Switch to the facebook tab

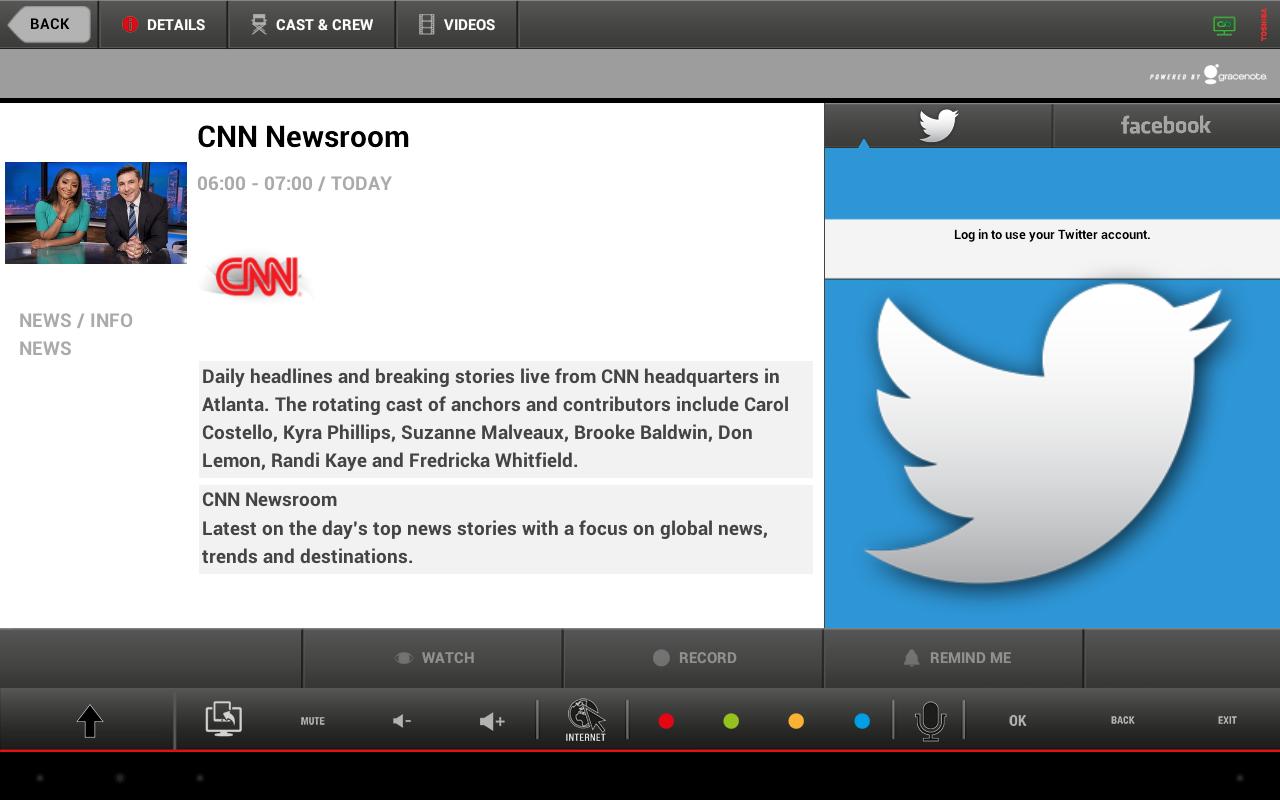pos(1166,125)
